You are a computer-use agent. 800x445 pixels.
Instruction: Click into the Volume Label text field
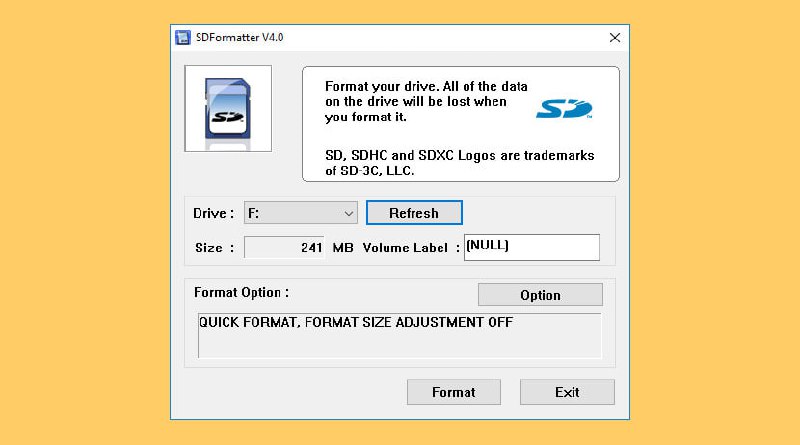tap(532, 247)
